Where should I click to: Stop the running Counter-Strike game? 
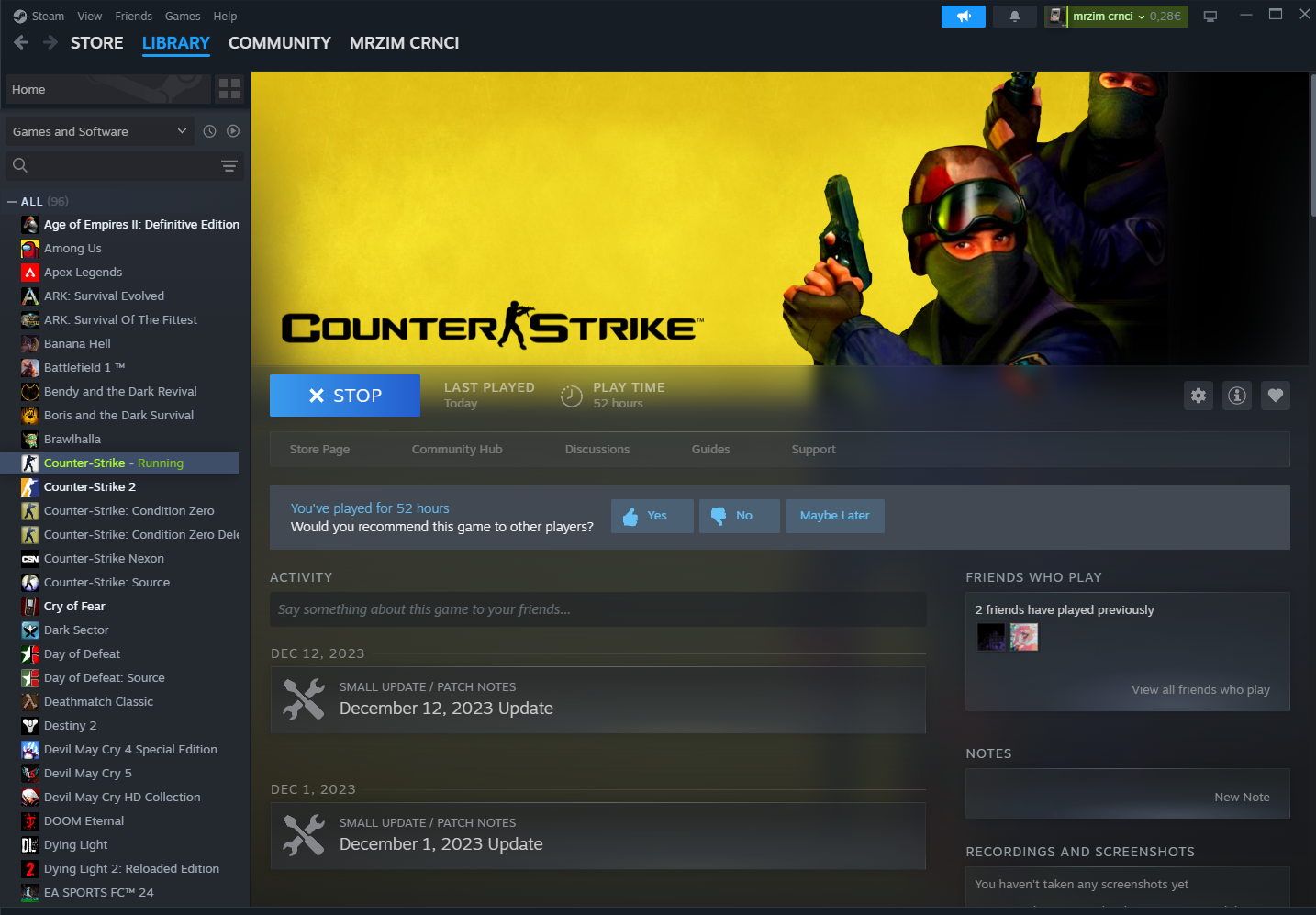click(x=345, y=396)
